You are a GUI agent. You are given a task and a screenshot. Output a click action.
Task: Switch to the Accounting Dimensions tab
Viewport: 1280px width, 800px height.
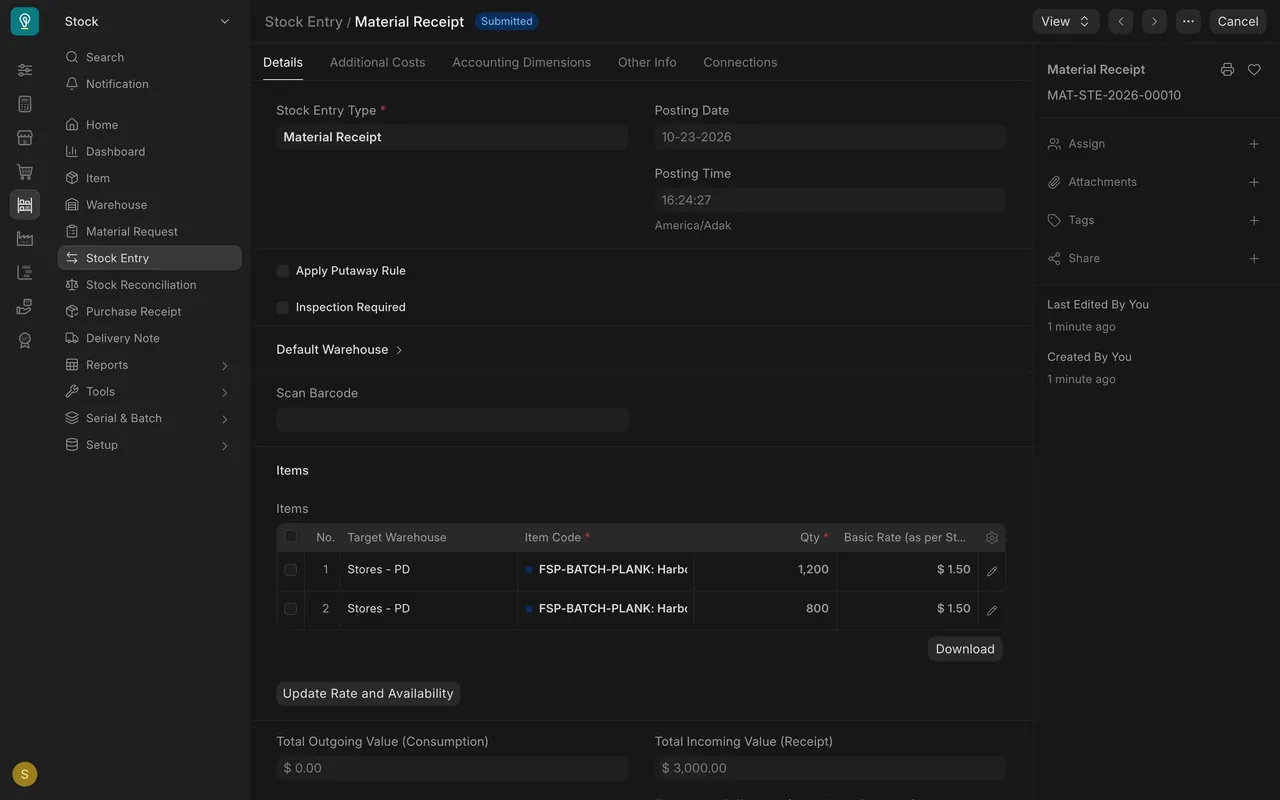[522, 62]
